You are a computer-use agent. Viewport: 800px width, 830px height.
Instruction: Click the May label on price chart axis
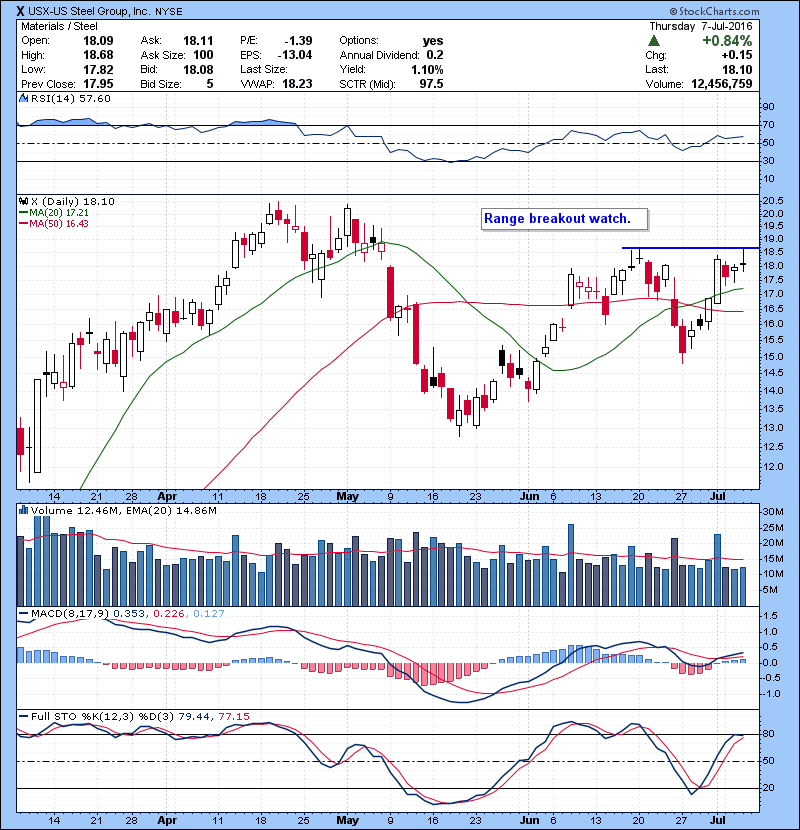coord(347,497)
